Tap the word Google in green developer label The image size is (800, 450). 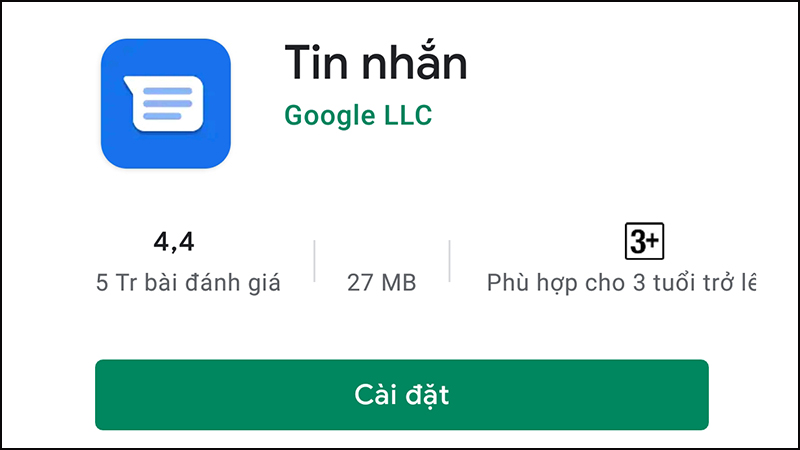[330, 116]
